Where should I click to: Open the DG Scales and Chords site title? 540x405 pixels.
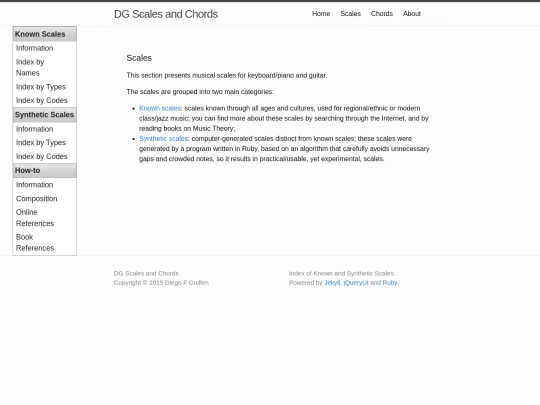pyautogui.click(x=166, y=14)
